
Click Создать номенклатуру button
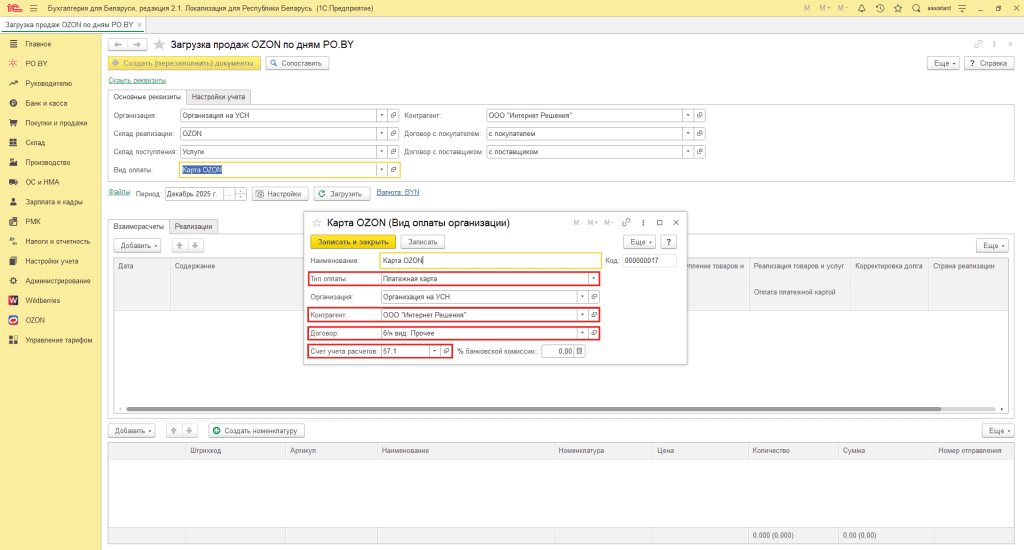(257, 431)
